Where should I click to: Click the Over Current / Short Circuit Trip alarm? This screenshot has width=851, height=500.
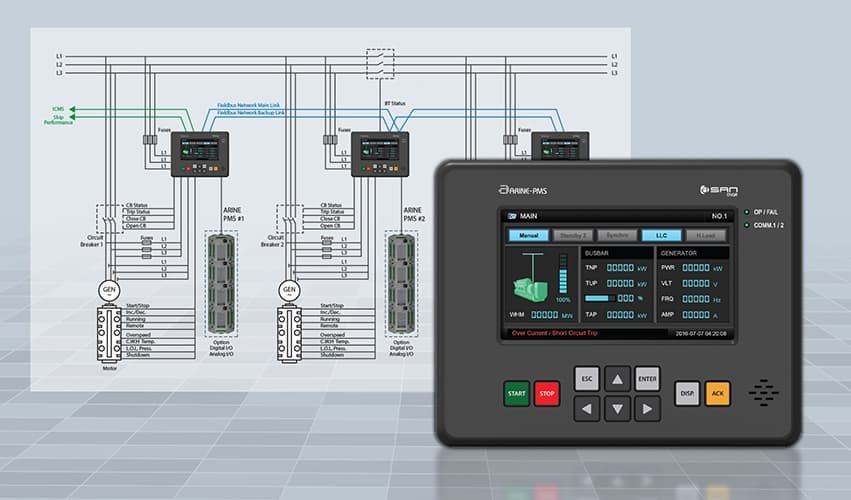pyautogui.click(x=554, y=333)
